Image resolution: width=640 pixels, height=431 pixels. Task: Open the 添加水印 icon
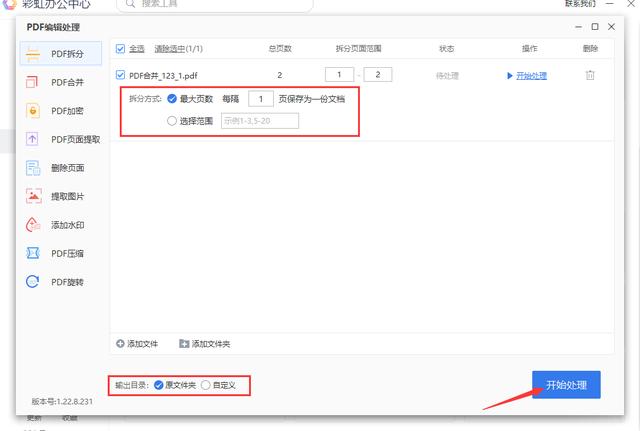pos(33,225)
